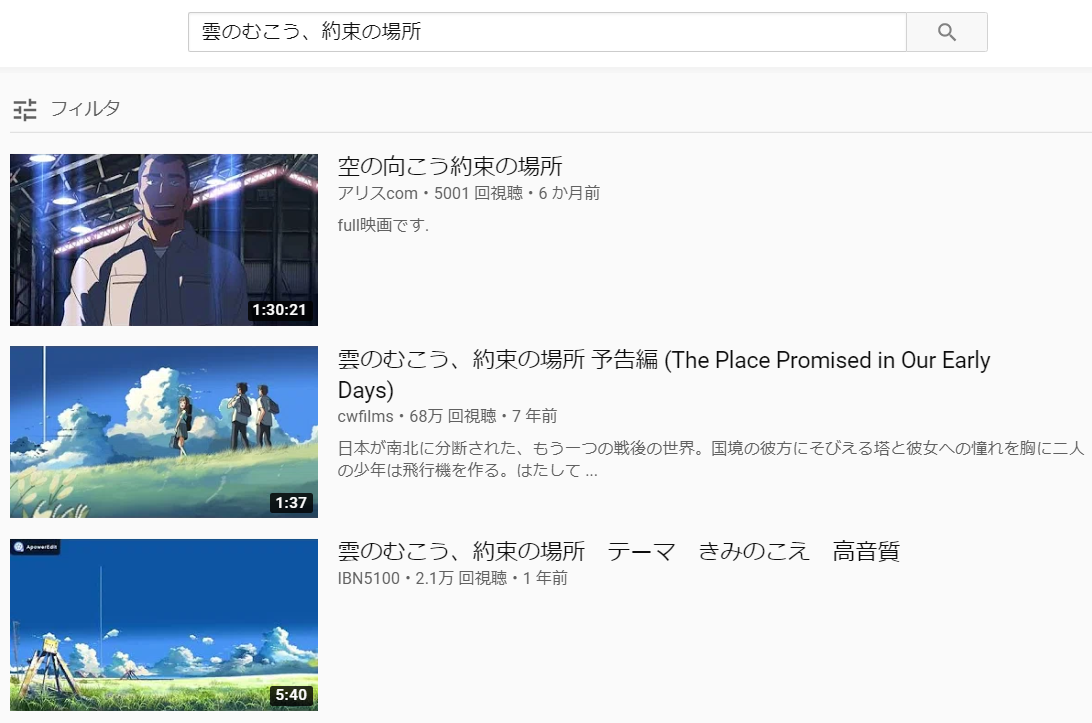Open the 予告編 trailer video title

664,375
